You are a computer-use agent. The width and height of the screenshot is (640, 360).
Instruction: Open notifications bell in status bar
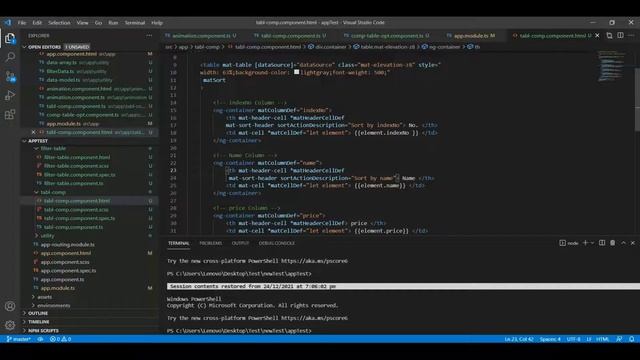tap(631, 339)
